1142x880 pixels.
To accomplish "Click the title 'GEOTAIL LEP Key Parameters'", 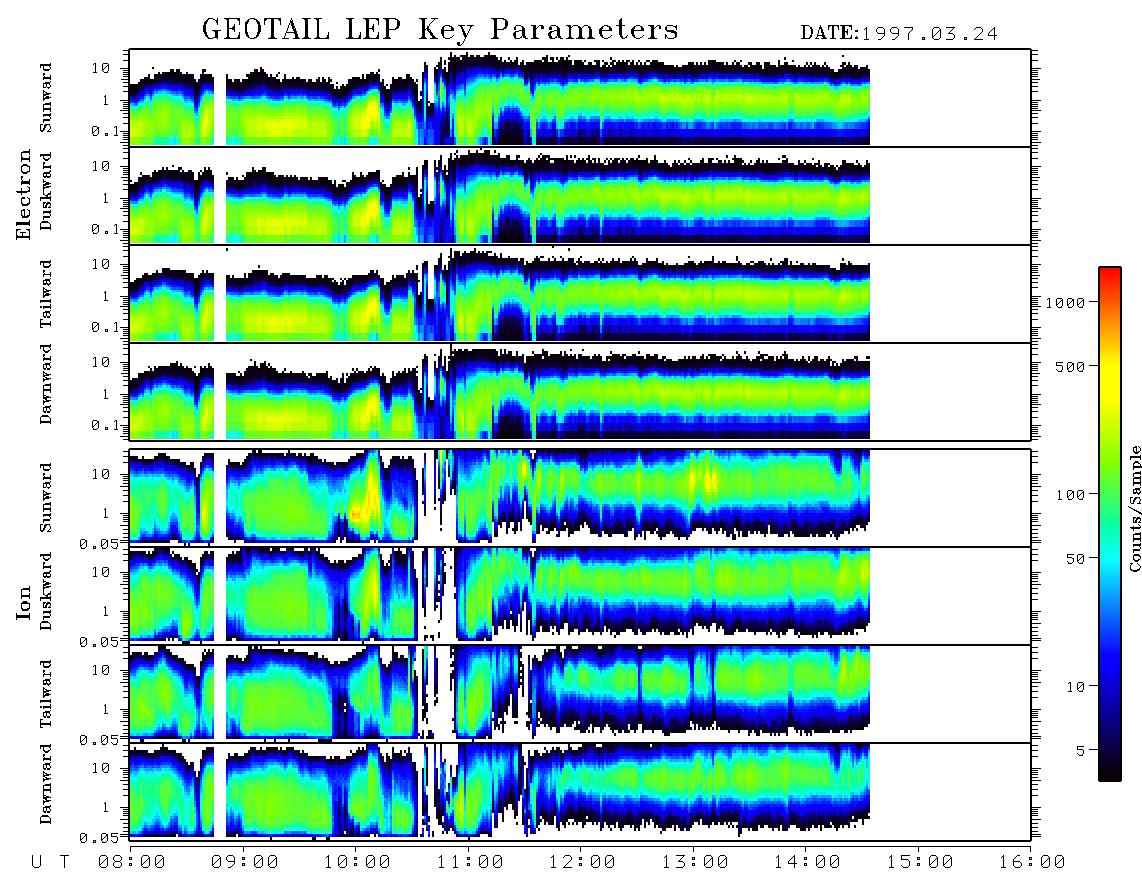I will (x=440, y=30).
